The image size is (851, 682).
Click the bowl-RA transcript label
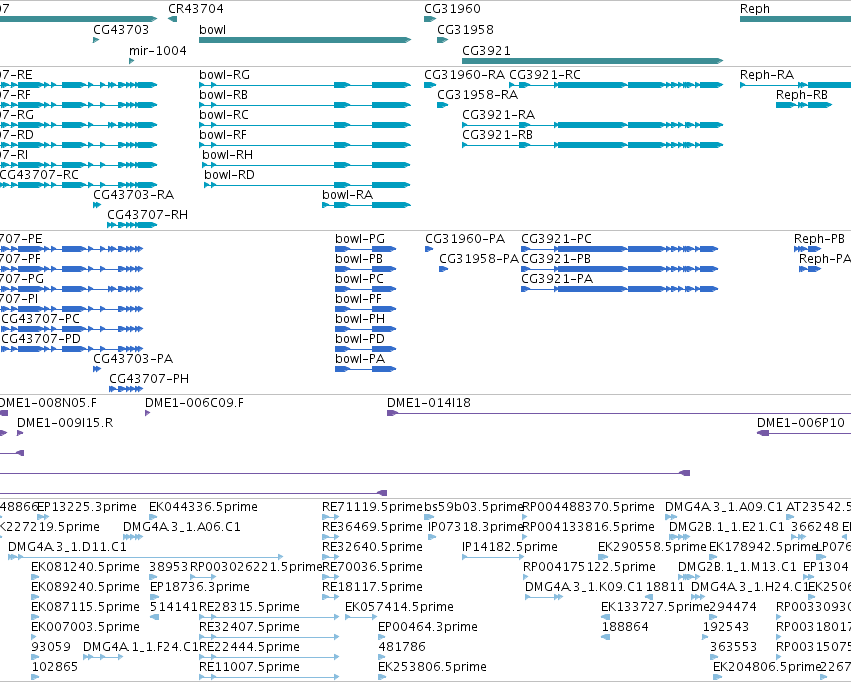pyautogui.click(x=347, y=195)
